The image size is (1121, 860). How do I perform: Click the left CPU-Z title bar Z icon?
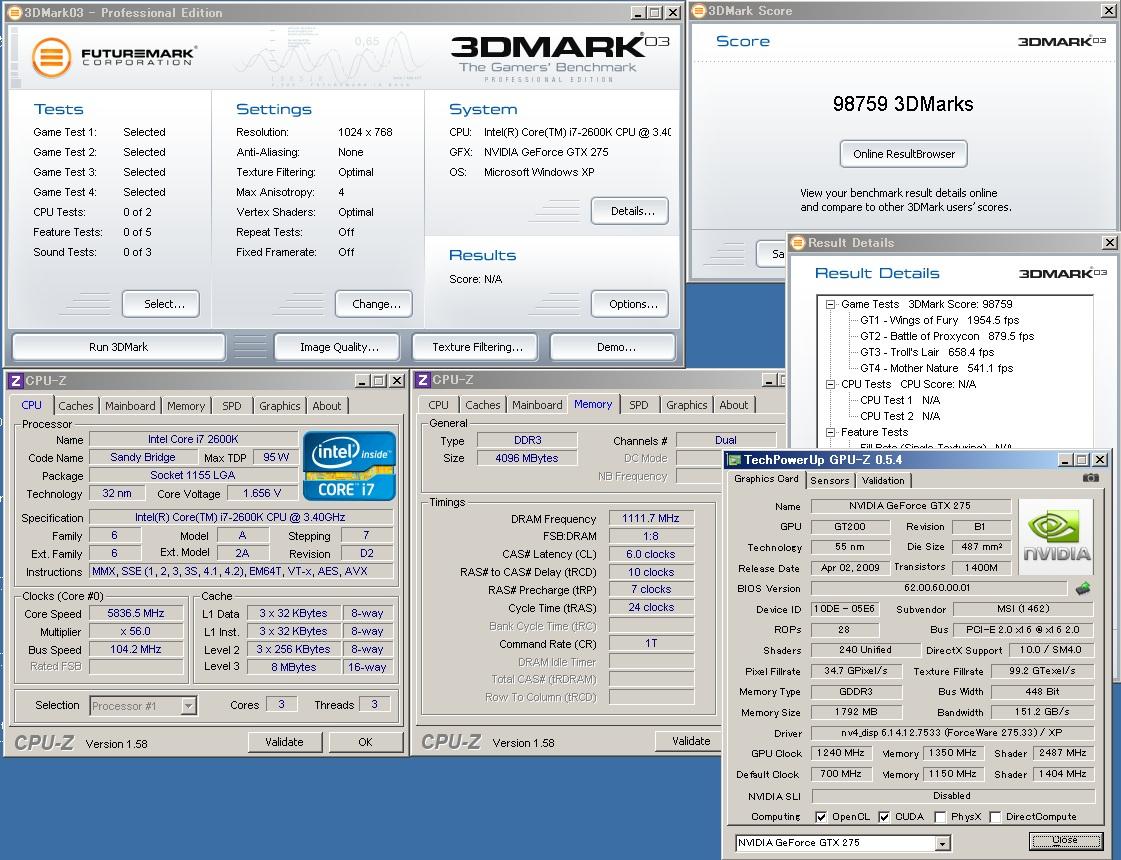16,380
